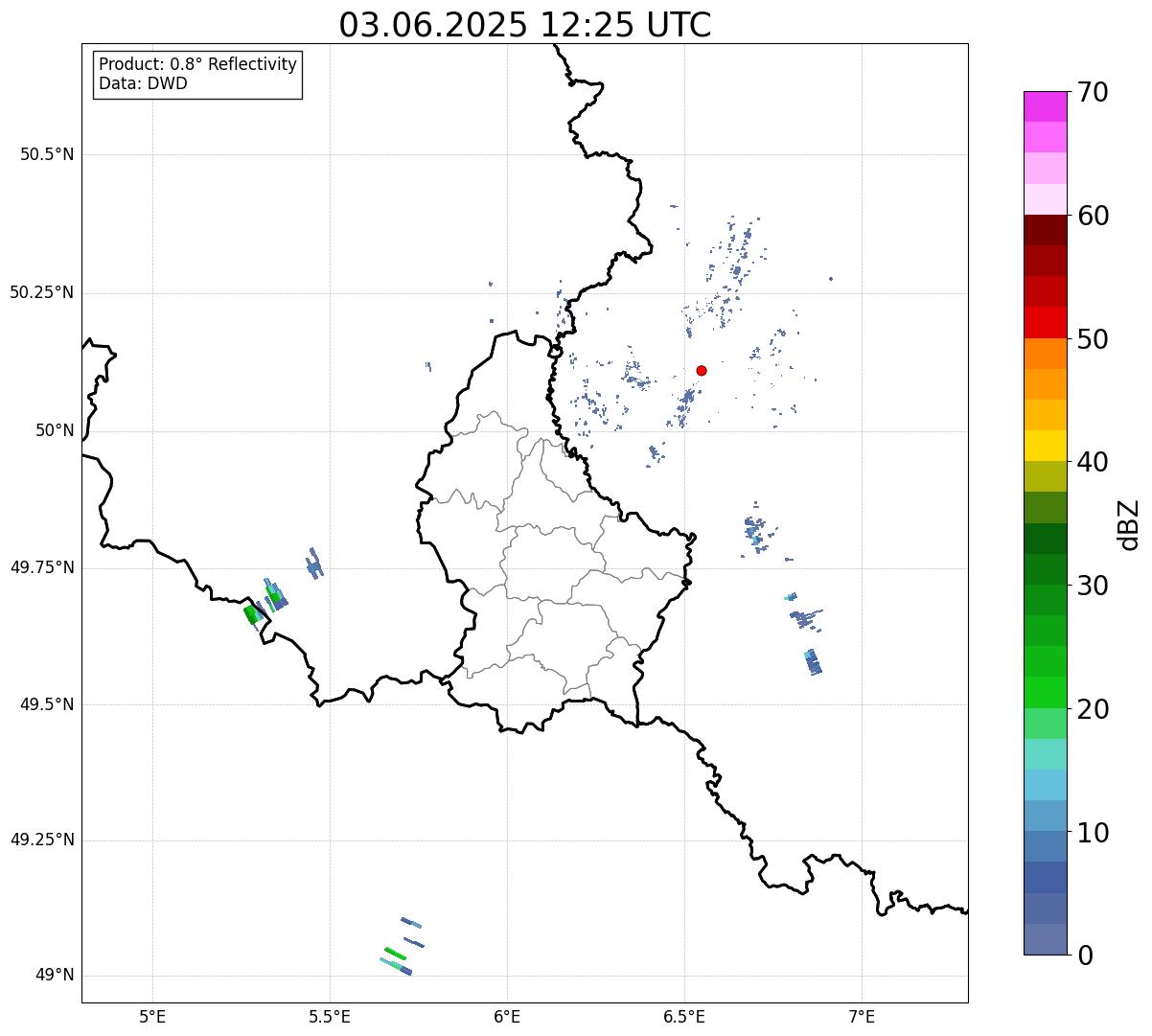This screenshot has height=1036, width=1152.
Task: Click the green streak echo near 49°N
Action: 395,954
